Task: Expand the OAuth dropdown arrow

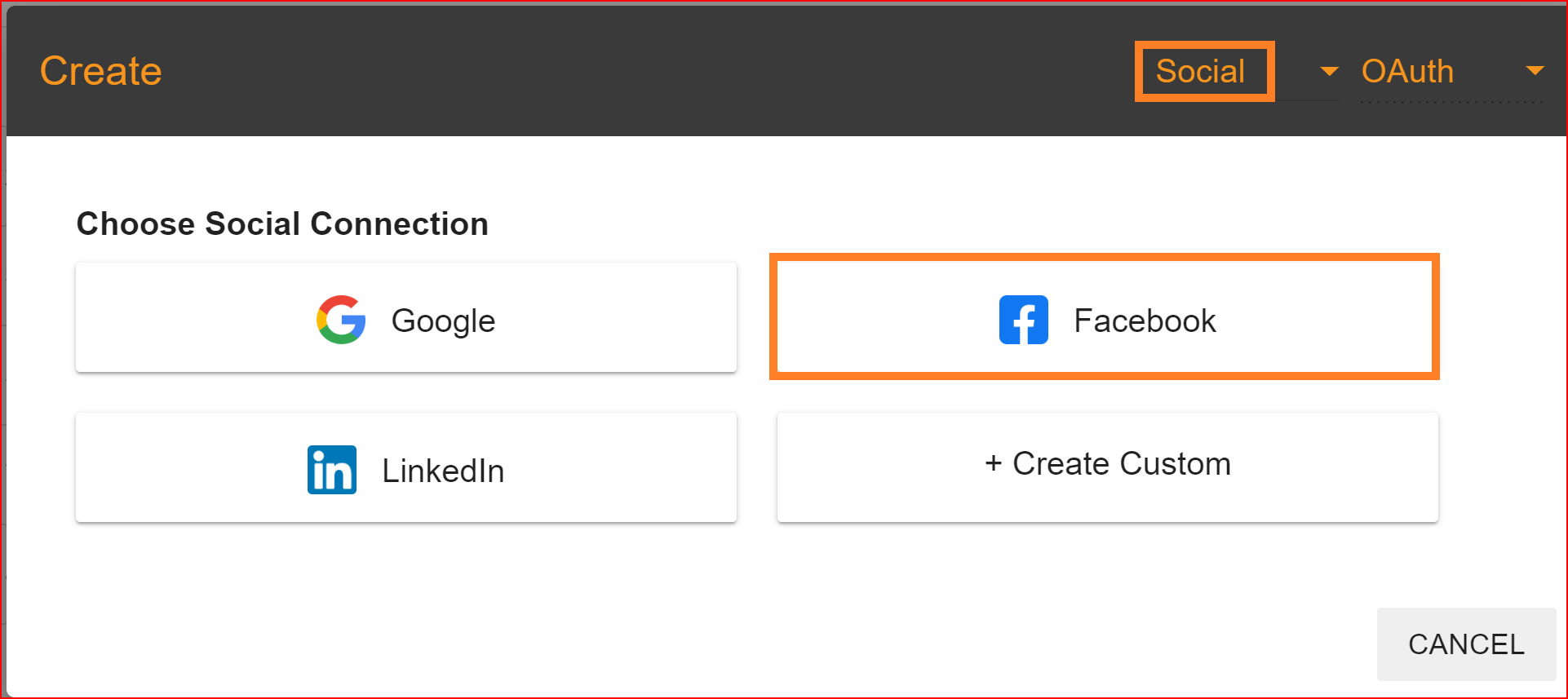Action: [x=1535, y=71]
